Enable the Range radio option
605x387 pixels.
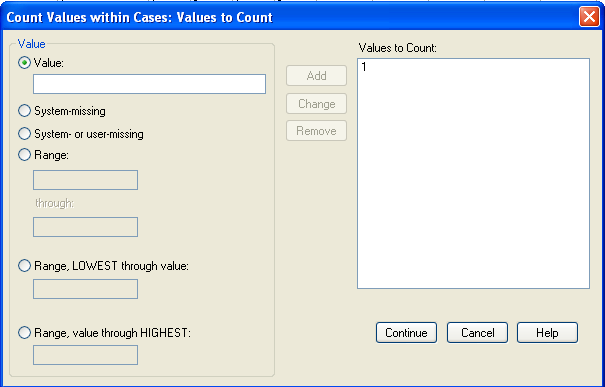24,155
